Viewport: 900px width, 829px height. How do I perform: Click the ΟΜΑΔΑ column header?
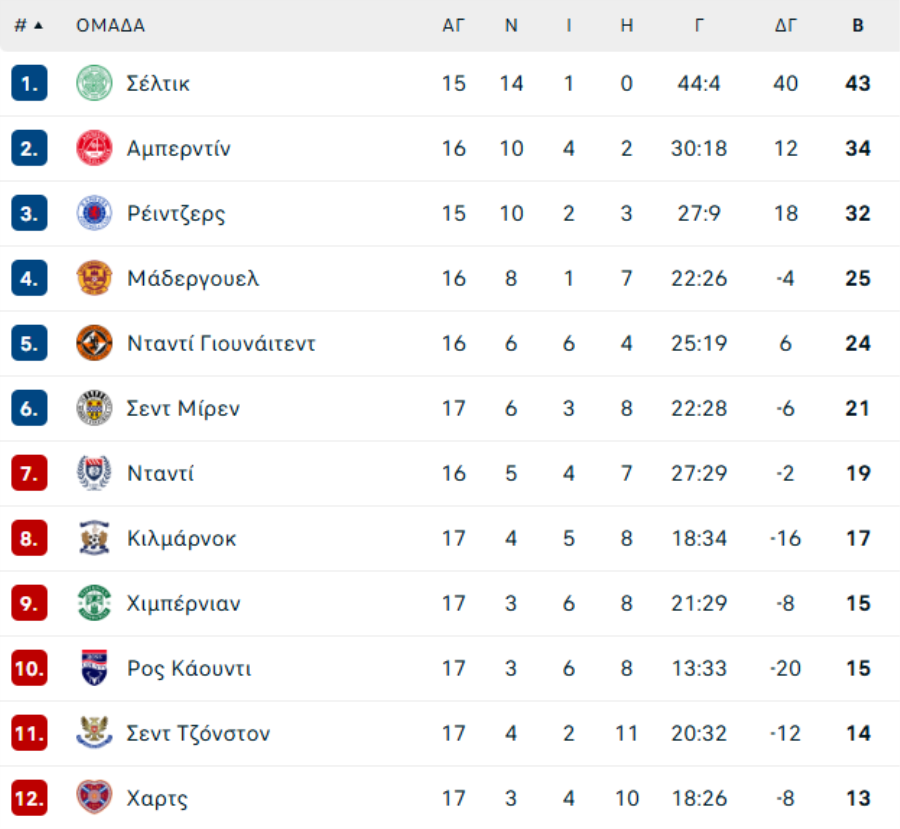(x=110, y=25)
